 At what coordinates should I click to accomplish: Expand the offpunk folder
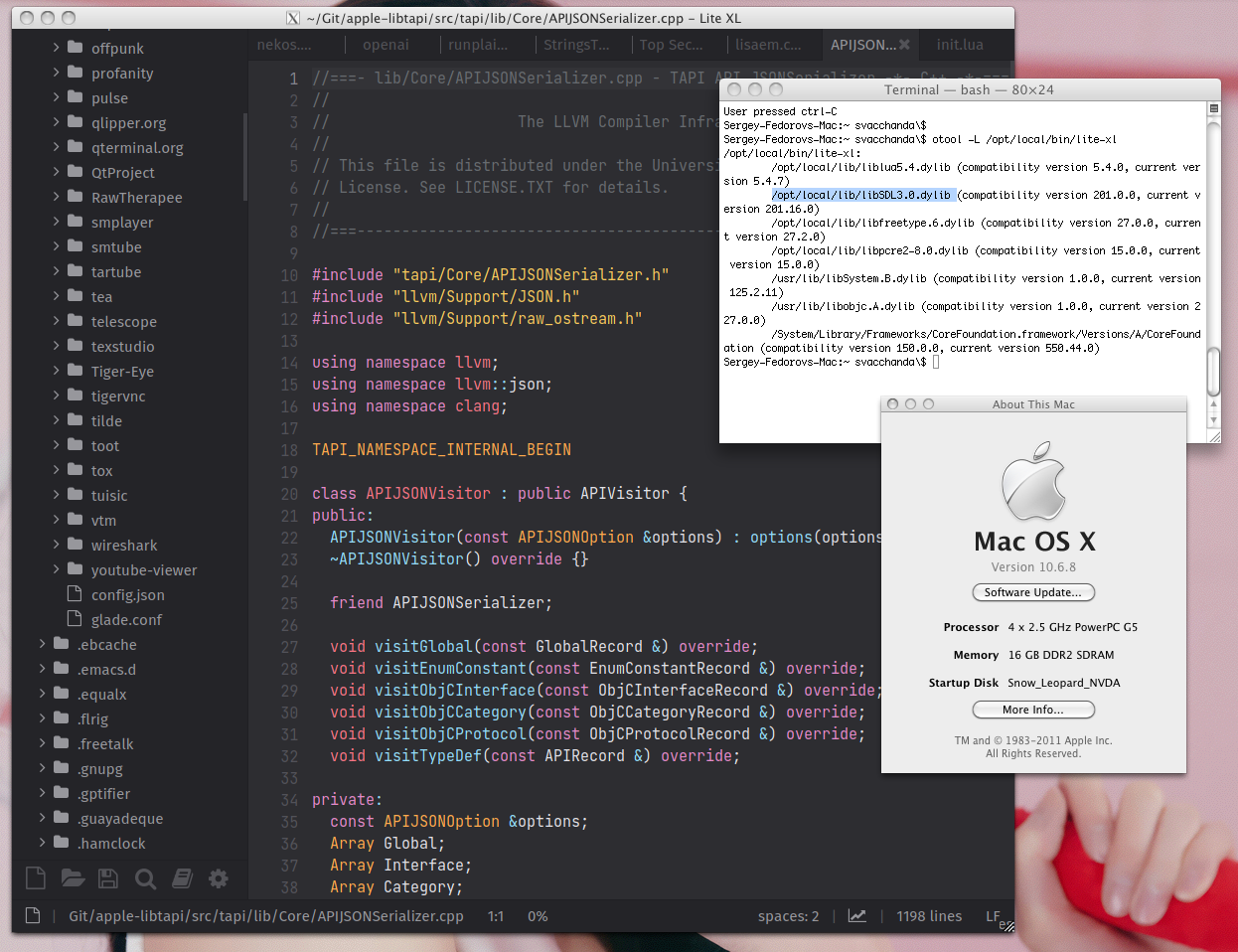pyautogui.click(x=57, y=47)
